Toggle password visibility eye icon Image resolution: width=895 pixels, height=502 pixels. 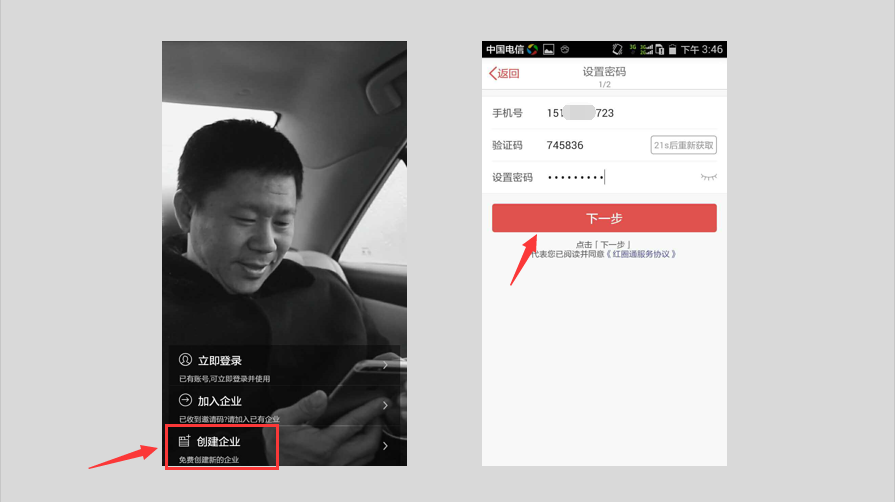point(708,177)
